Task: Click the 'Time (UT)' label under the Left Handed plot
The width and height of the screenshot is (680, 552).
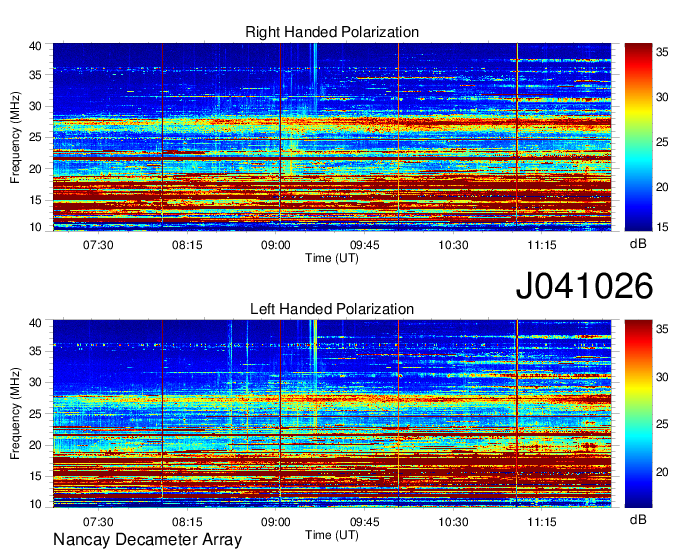Action: click(x=332, y=535)
